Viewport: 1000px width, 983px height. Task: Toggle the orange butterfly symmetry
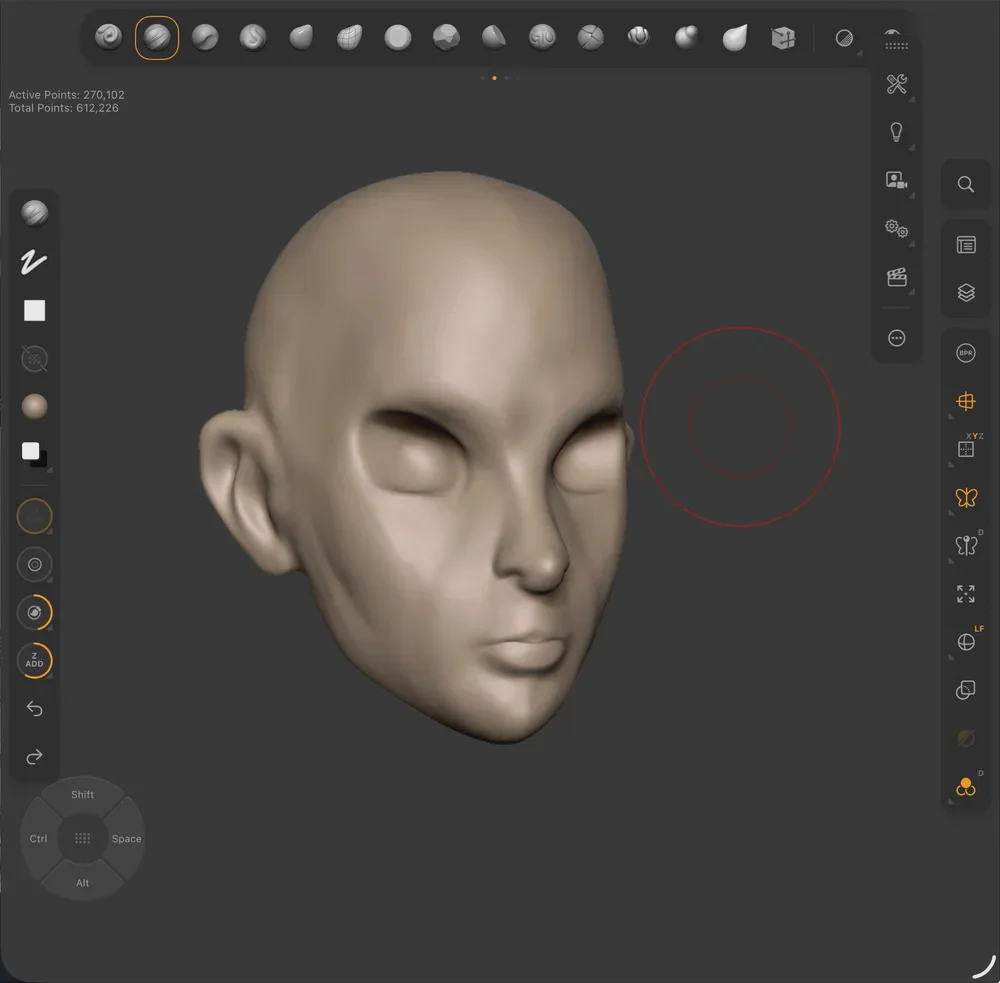point(966,498)
